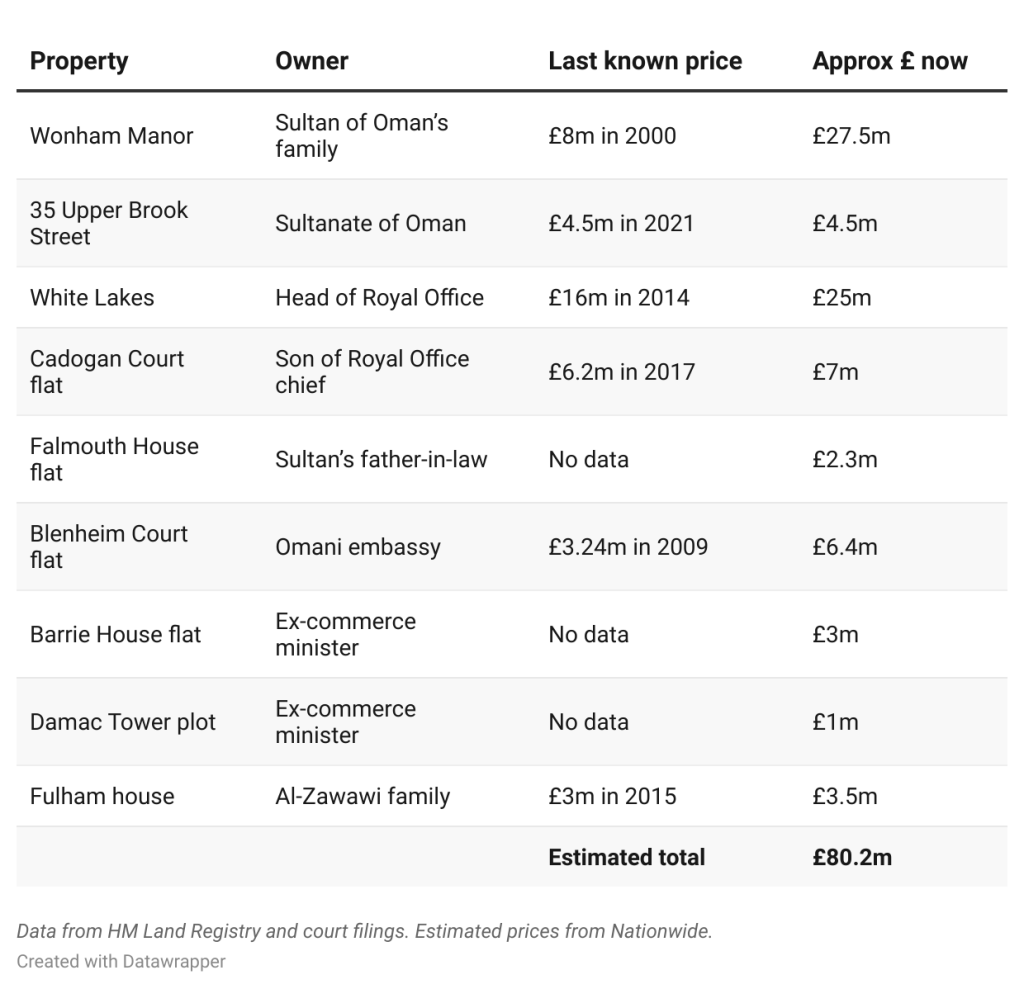
Task: Click the Estimated total label
Action: (x=626, y=857)
